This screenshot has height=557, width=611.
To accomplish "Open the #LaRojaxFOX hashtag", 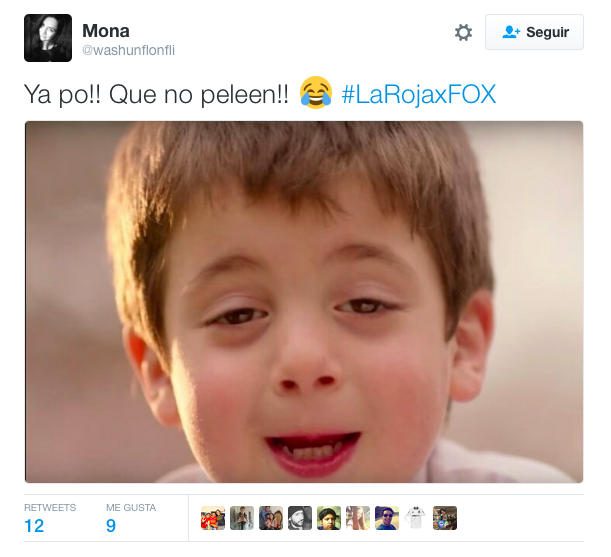I will tap(419, 94).
